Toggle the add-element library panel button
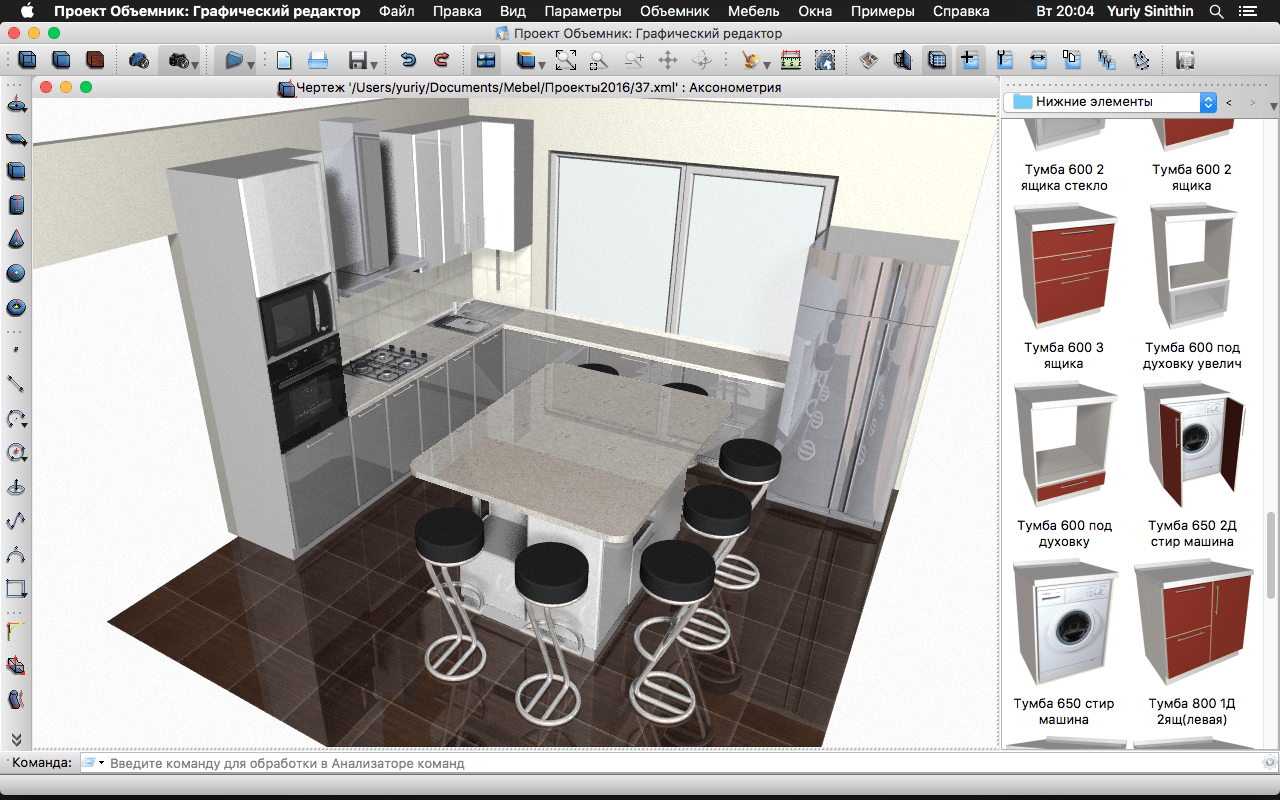Image resolution: width=1280 pixels, height=800 pixels. (969, 60)
